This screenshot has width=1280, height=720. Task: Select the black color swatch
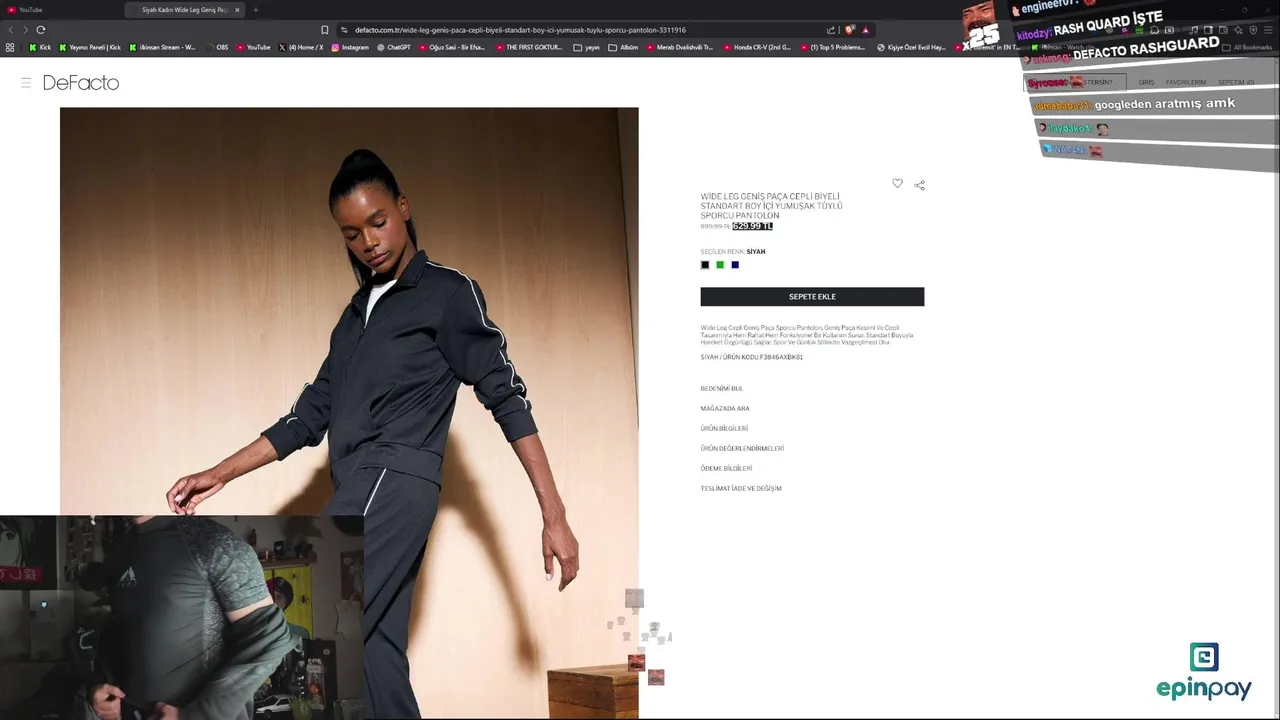pyautogui.click(x=705, y=265)
